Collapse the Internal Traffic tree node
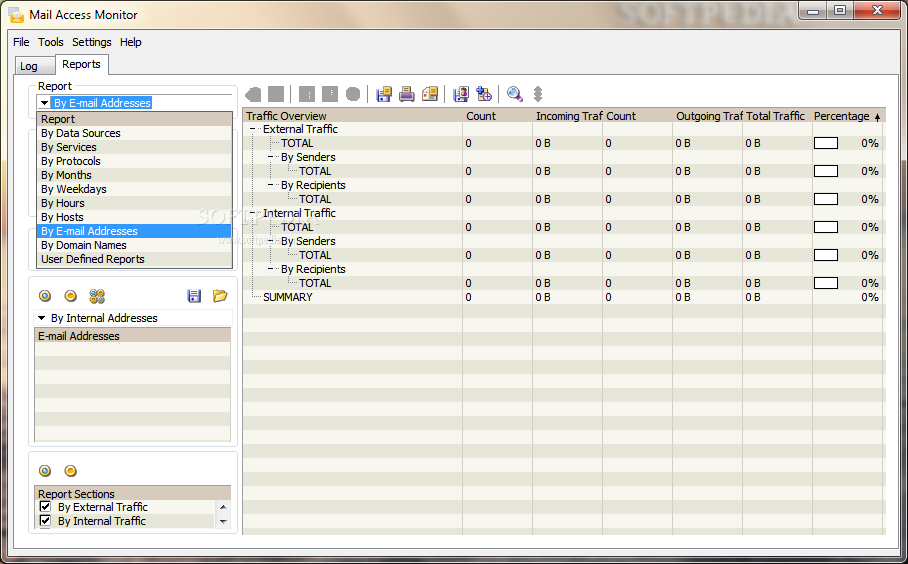908x564 pixels. (x=253, y=213)
